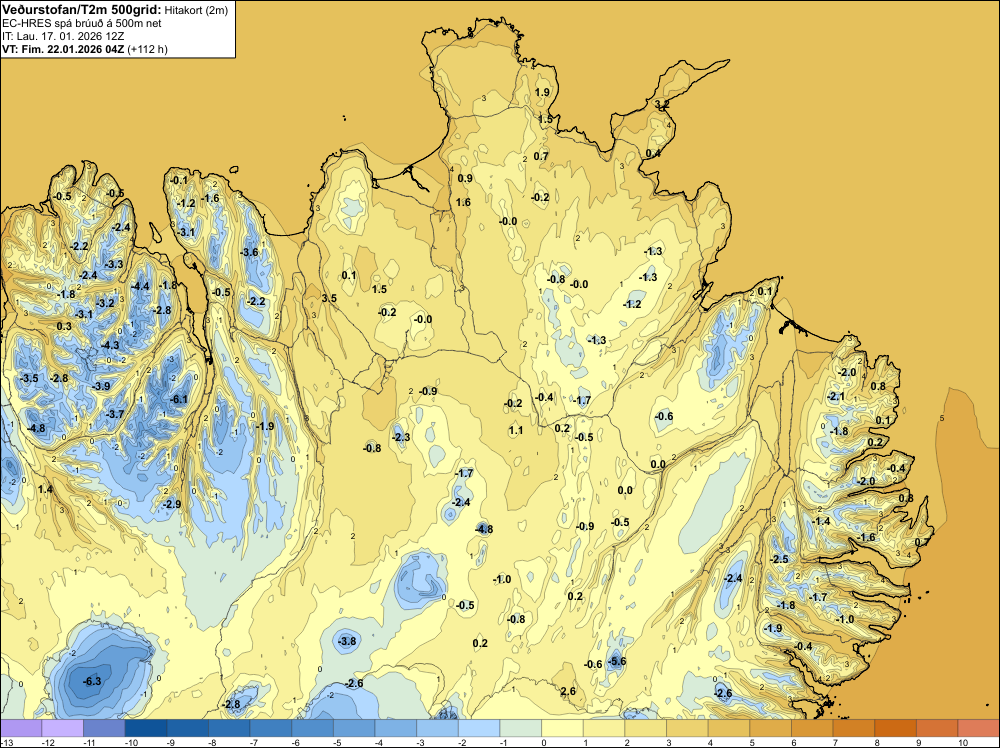Click the -6.1 temperature label

click(x=180, y=399)
